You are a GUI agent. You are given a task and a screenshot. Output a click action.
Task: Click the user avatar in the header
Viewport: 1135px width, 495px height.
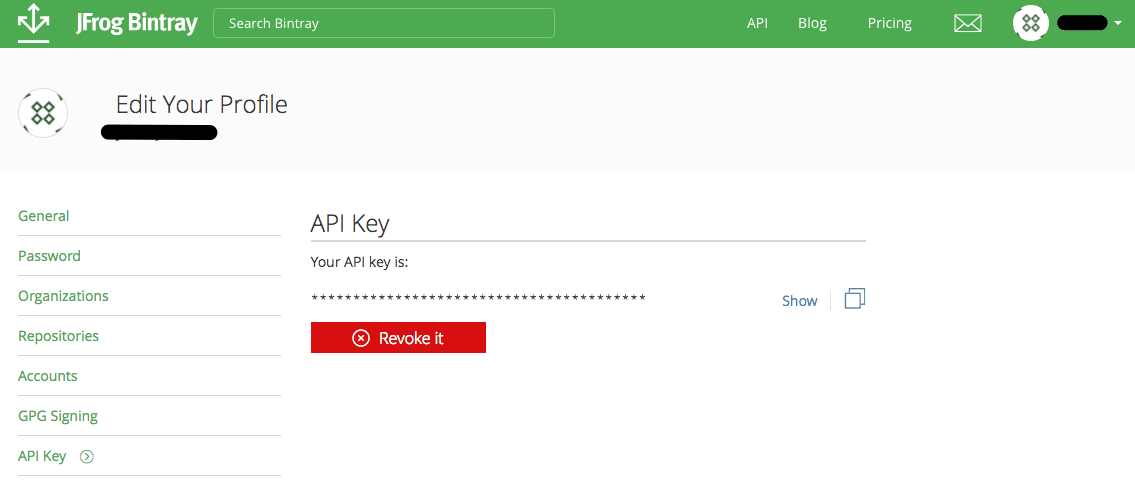click(1030, 23)
